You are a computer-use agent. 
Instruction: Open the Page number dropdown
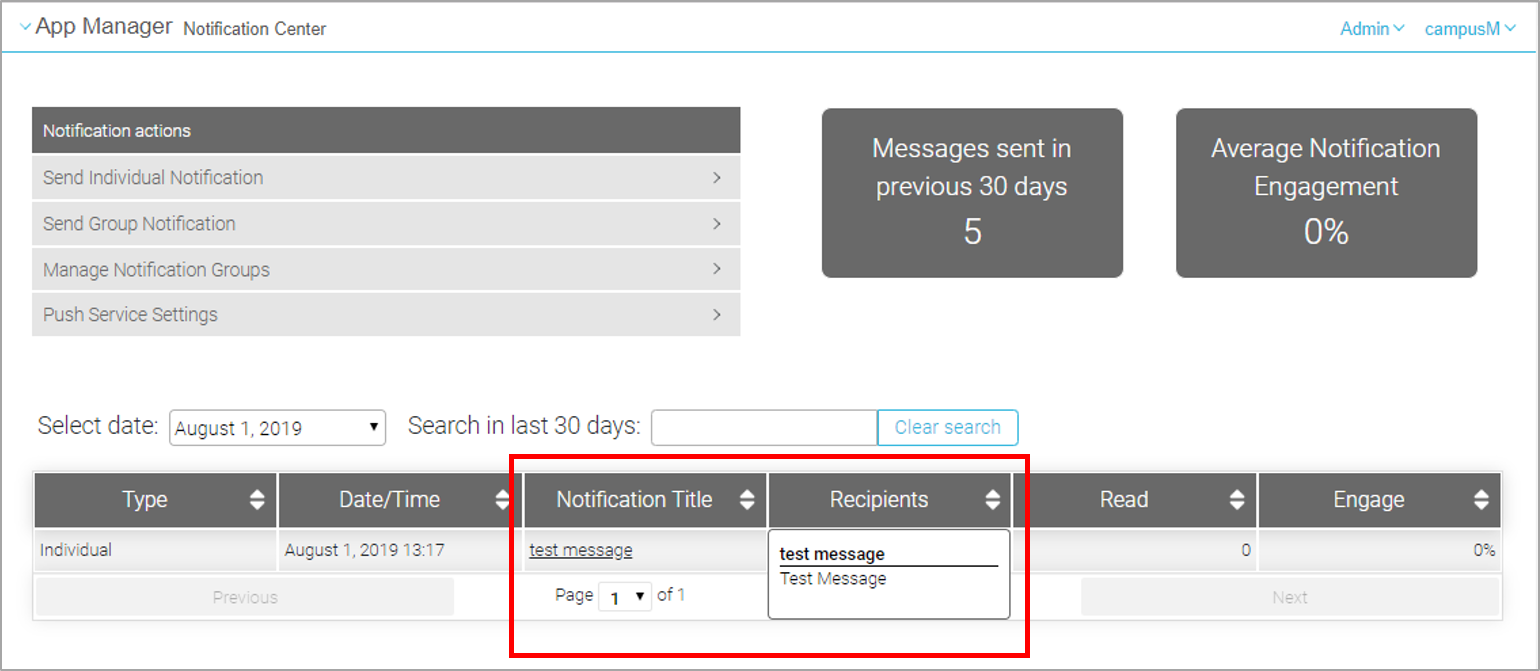(625, 597)
